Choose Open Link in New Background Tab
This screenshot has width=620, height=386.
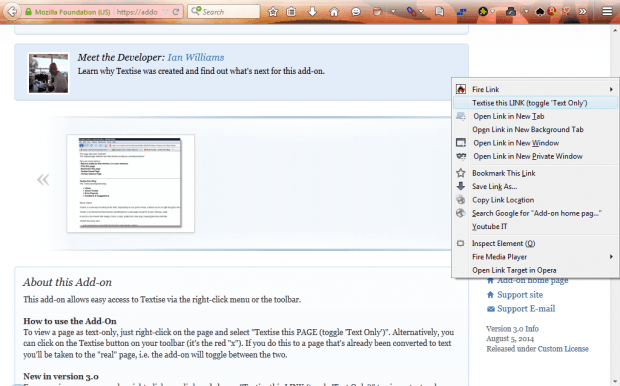click(x=535, y=129)
